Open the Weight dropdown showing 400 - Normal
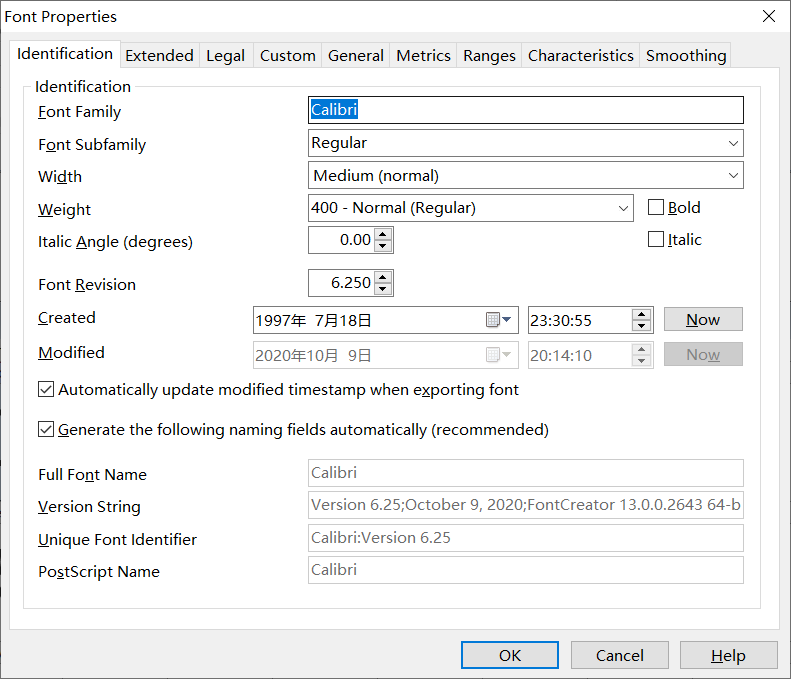This screenshot has height=679, width=791. 623,208
